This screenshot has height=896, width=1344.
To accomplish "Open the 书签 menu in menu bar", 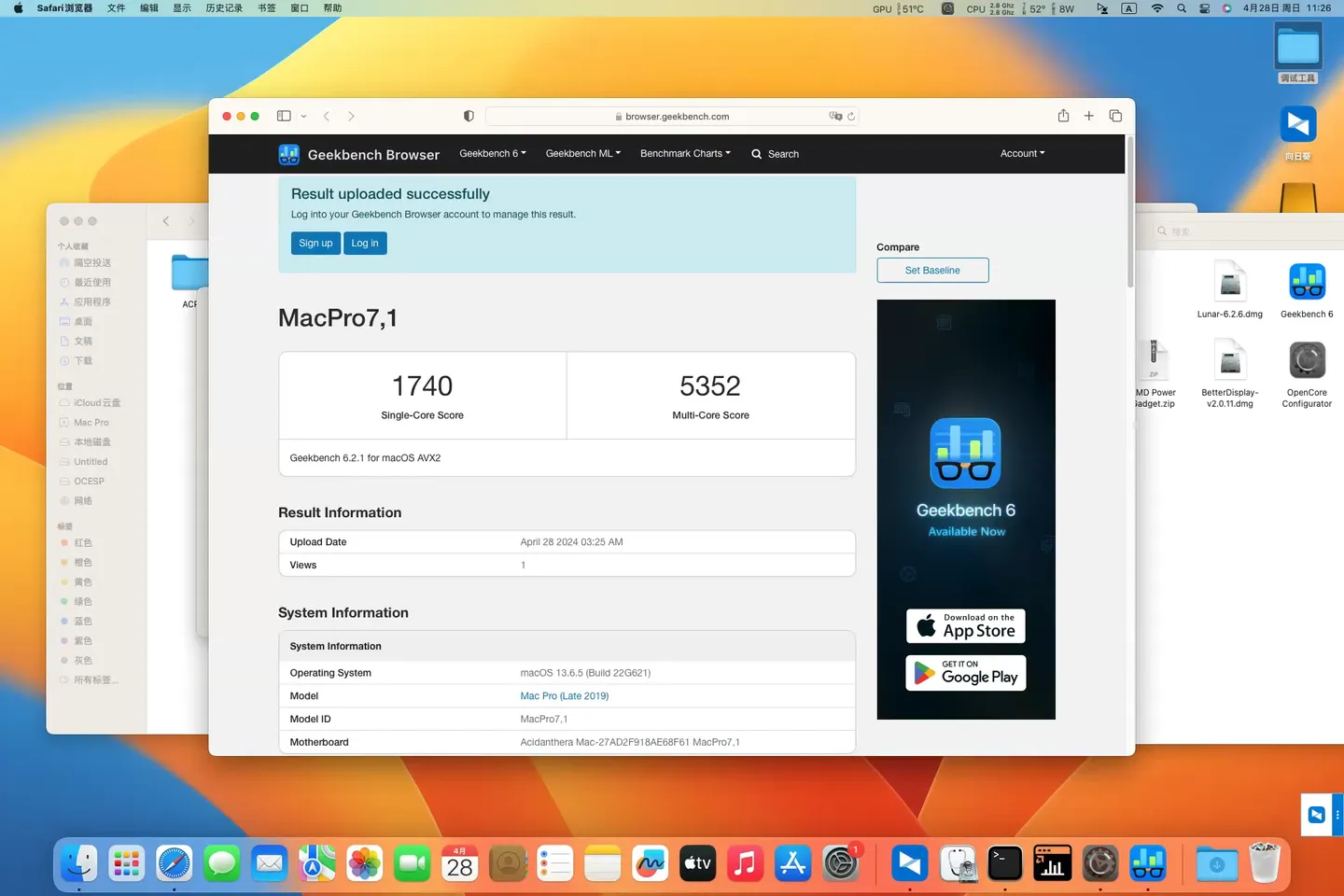I will [x=267, y=8].
